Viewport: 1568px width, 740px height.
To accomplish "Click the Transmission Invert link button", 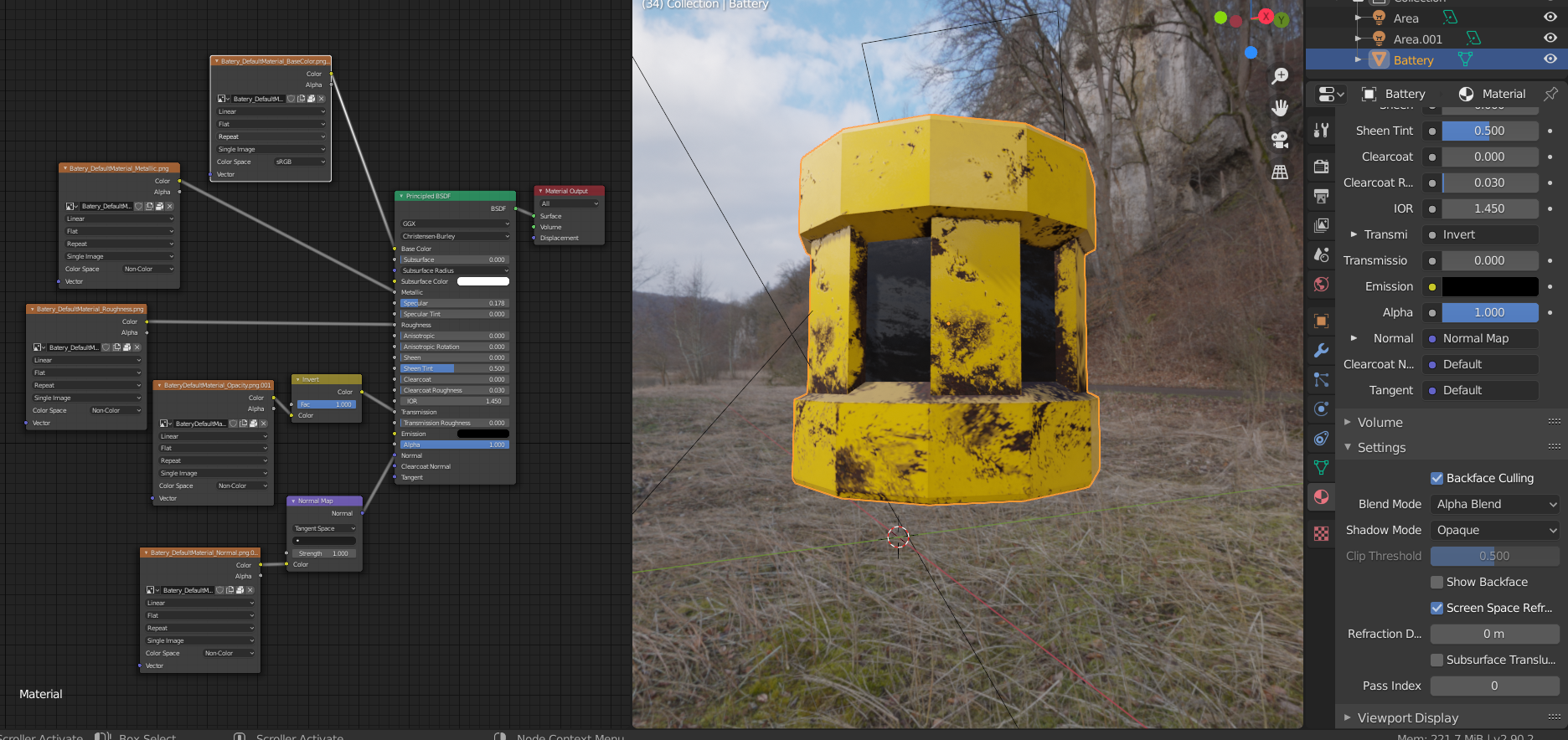I will click(1480, 234).
